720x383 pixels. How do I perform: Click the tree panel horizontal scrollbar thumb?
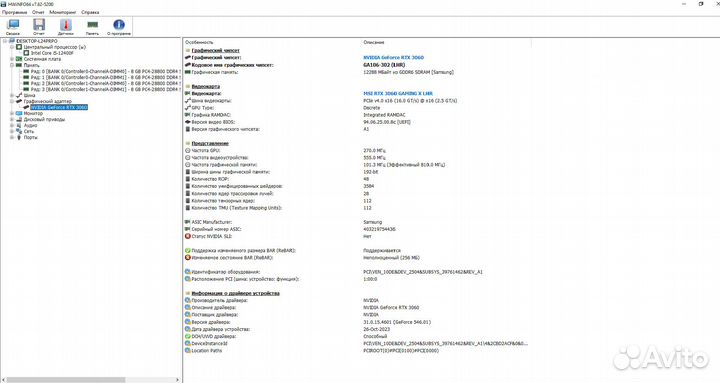[66, 380]
